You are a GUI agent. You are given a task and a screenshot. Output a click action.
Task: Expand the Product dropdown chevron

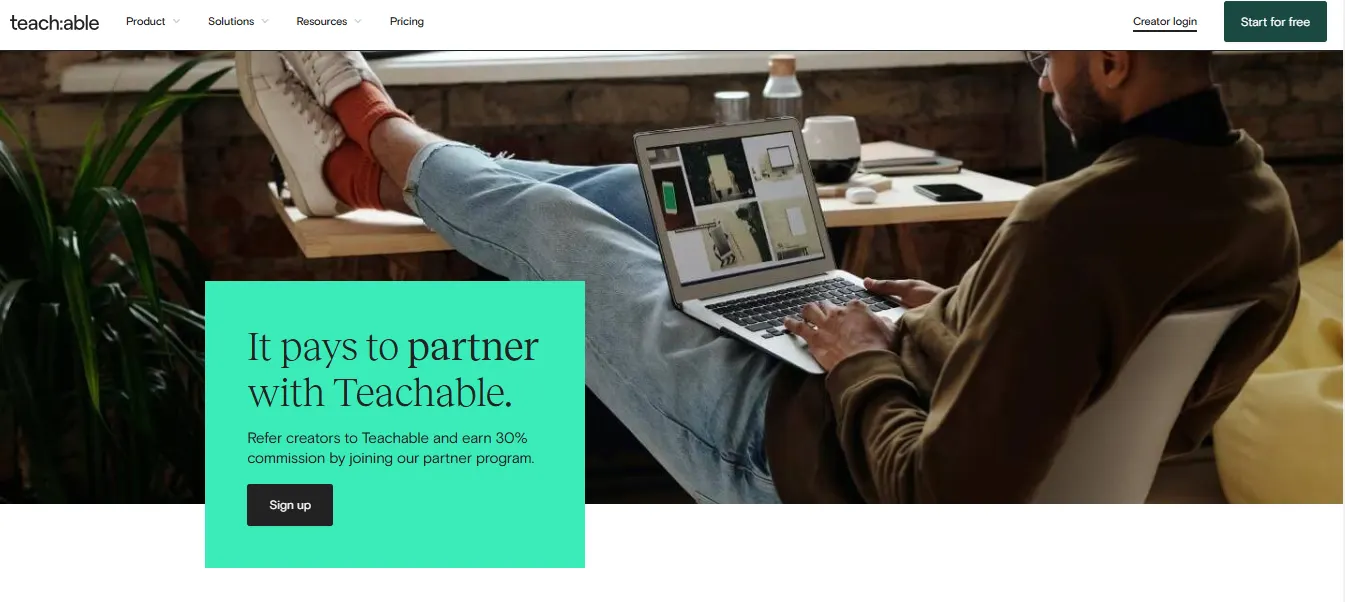tap(176, 21)
